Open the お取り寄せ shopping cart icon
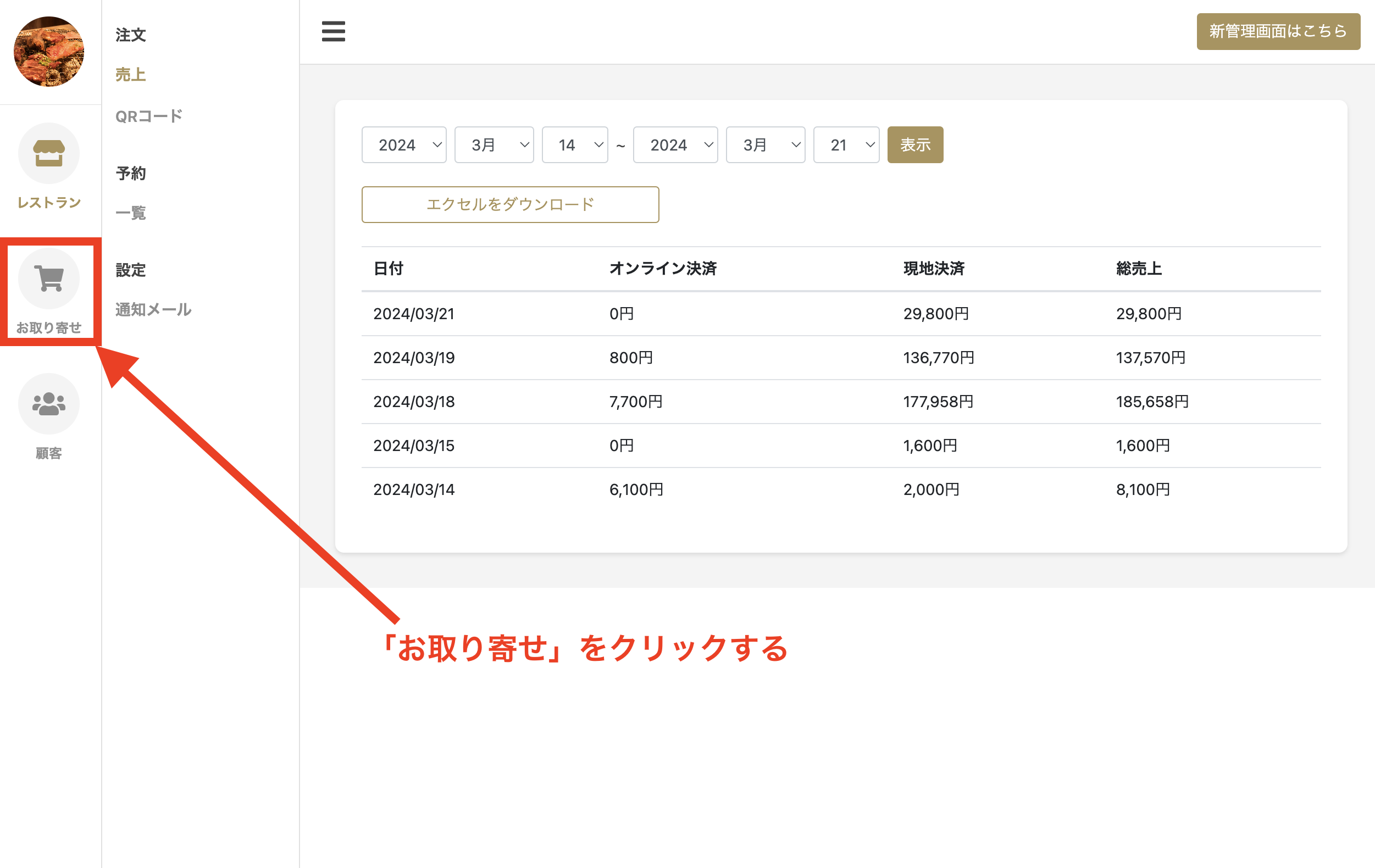The width and height of the screenshot is (1375, 868). tap(49, 278)
